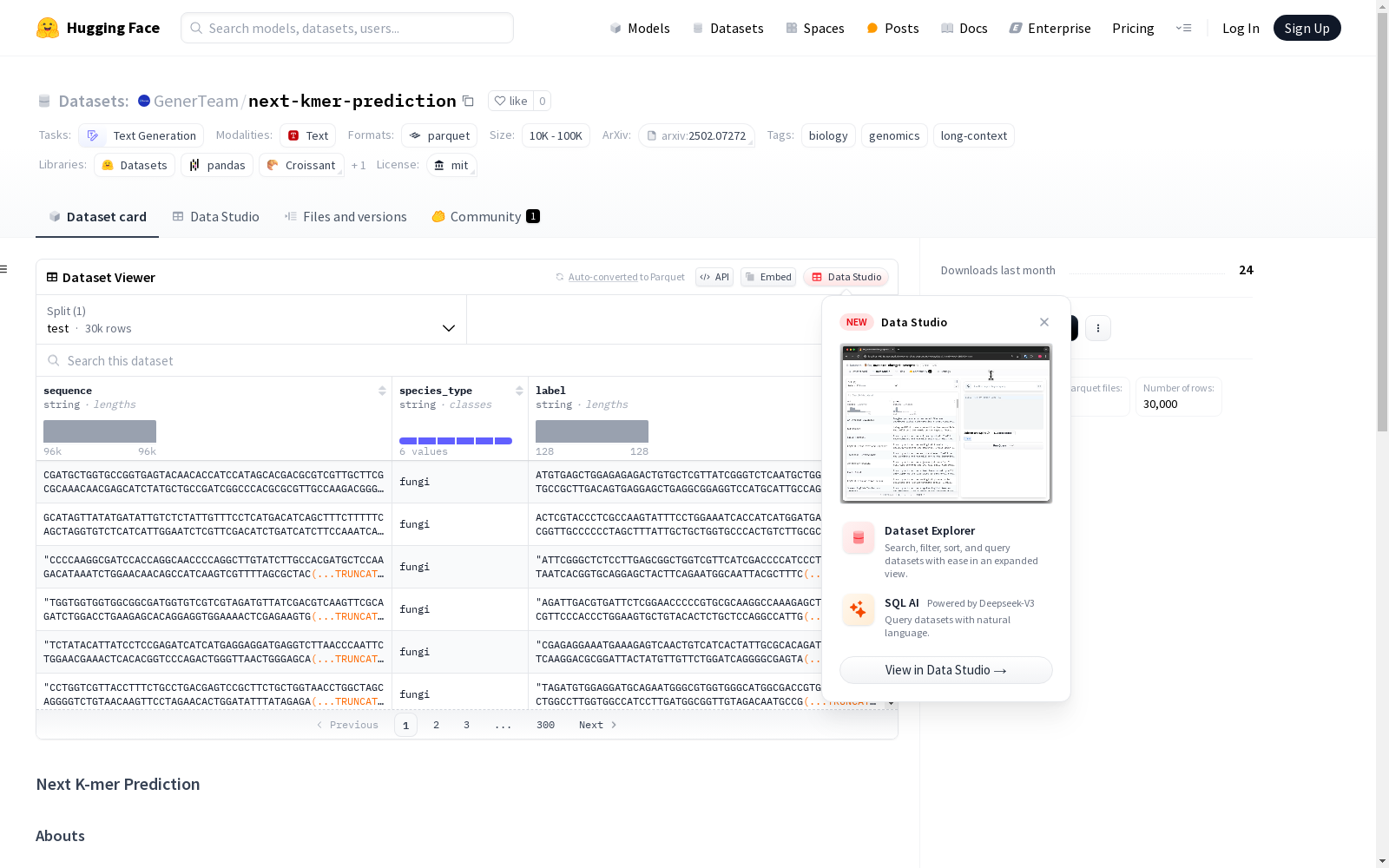Open Posts in the navigation
The height and width of the screenshot is (868, 1389).
coord(892,28)
